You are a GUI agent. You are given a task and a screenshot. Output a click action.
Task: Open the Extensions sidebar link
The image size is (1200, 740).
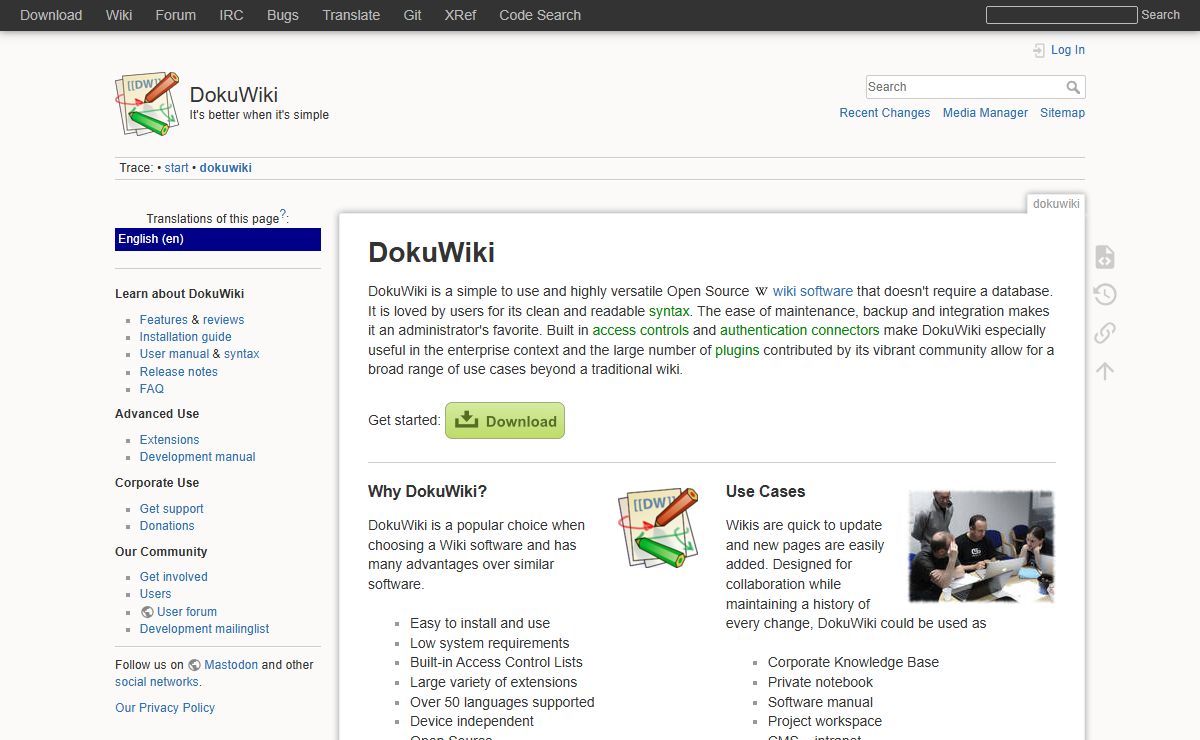point(169,440)
